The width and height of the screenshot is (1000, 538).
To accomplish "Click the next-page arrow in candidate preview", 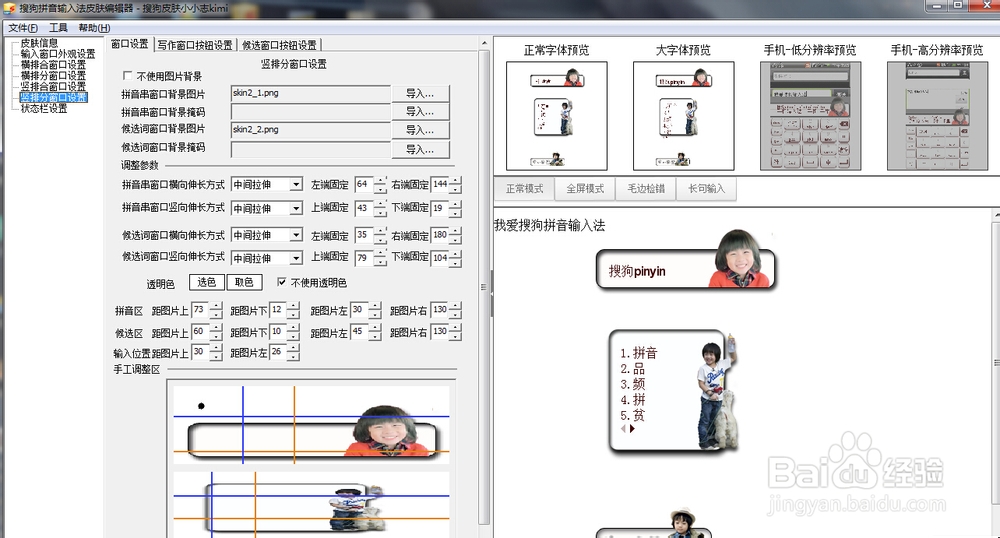I will (633, 429).
